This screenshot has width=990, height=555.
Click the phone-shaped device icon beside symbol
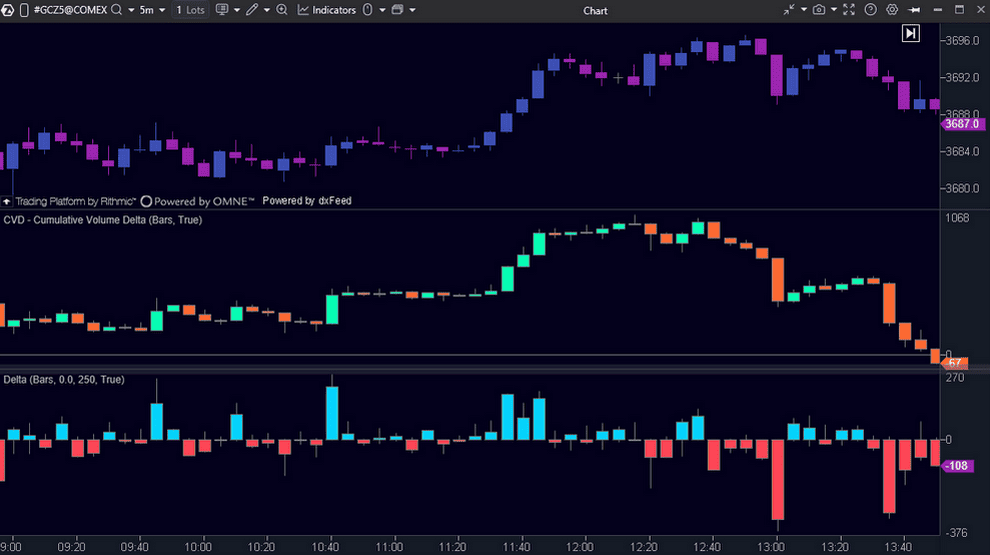pos(24,10)
